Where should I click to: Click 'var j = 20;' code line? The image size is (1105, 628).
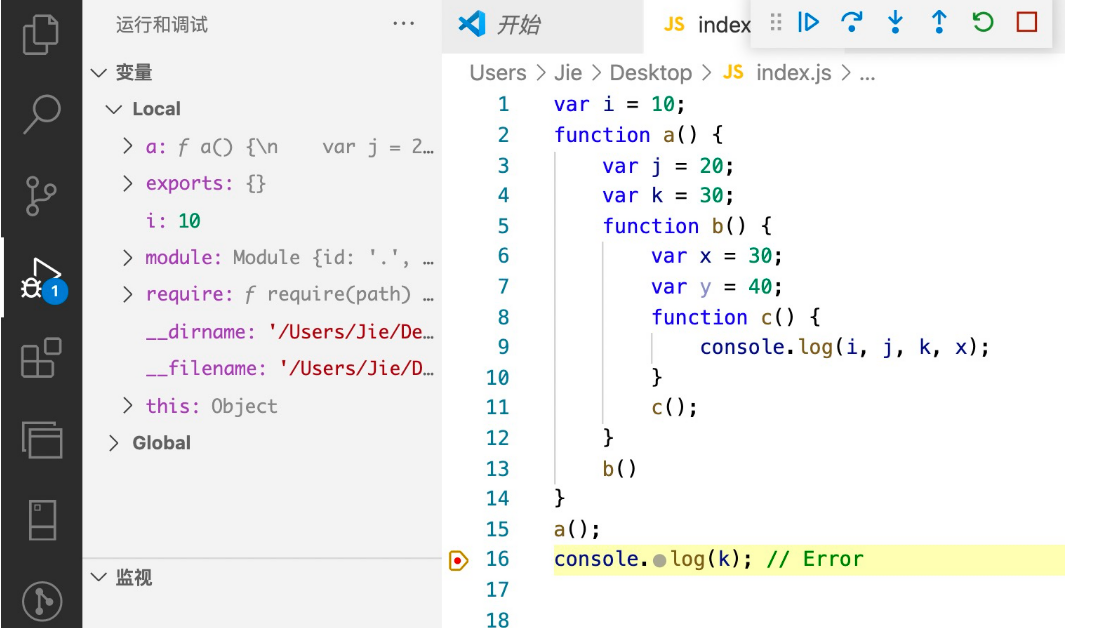click(668, 166)
